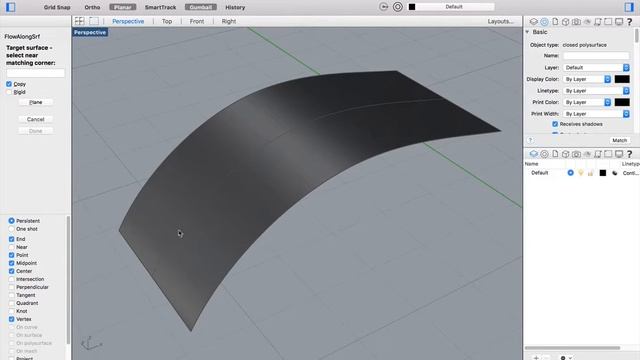640x360 pixels.
Task: Open the Layer dropdown in Properties
Action: click(597, 67)
